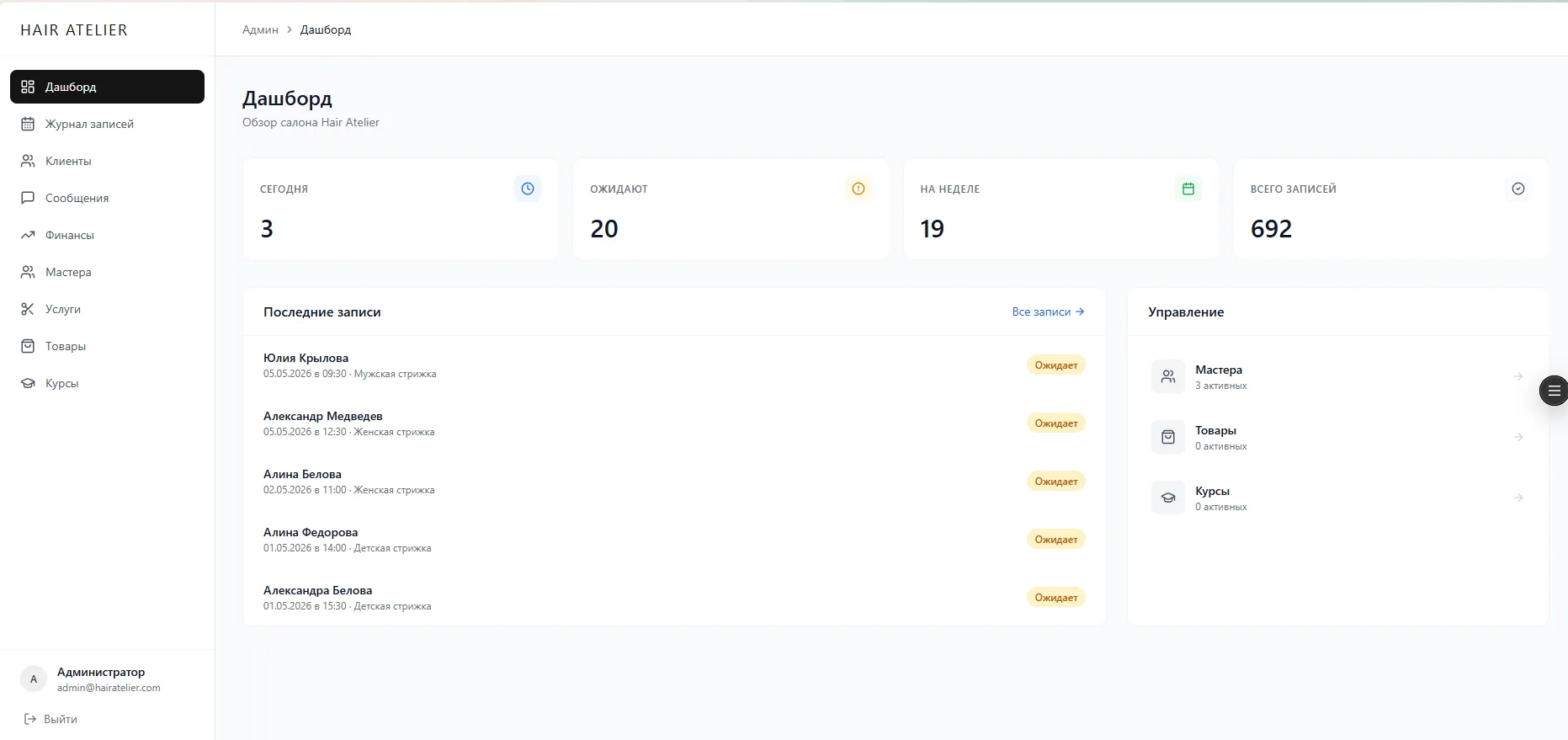Click the arrow next to Товары in Управление
Screen dimensions: 1568x740
point(1518,437)
